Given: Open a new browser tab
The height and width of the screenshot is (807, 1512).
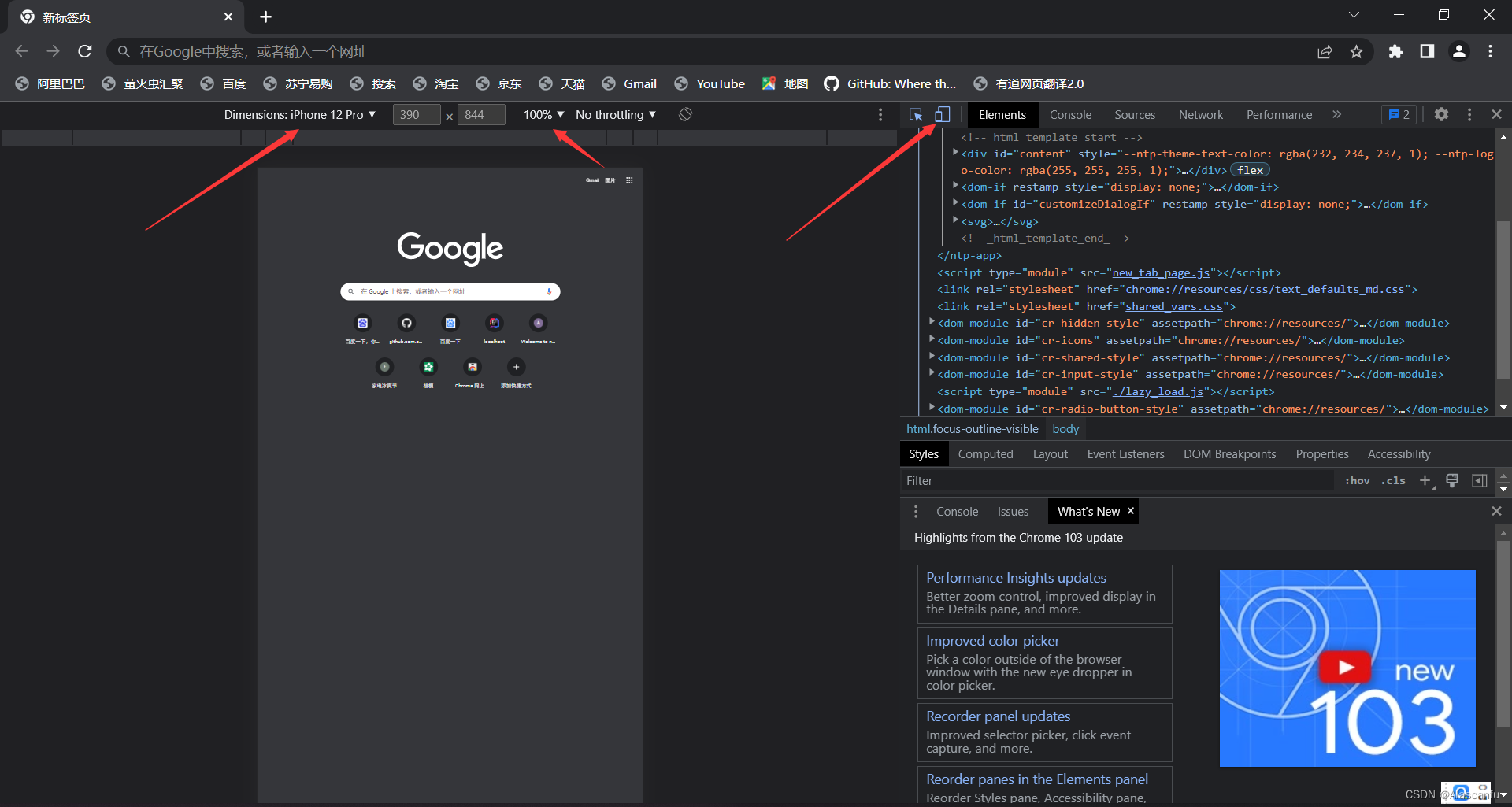Looking at the screenshot, I should pos(265,17).
